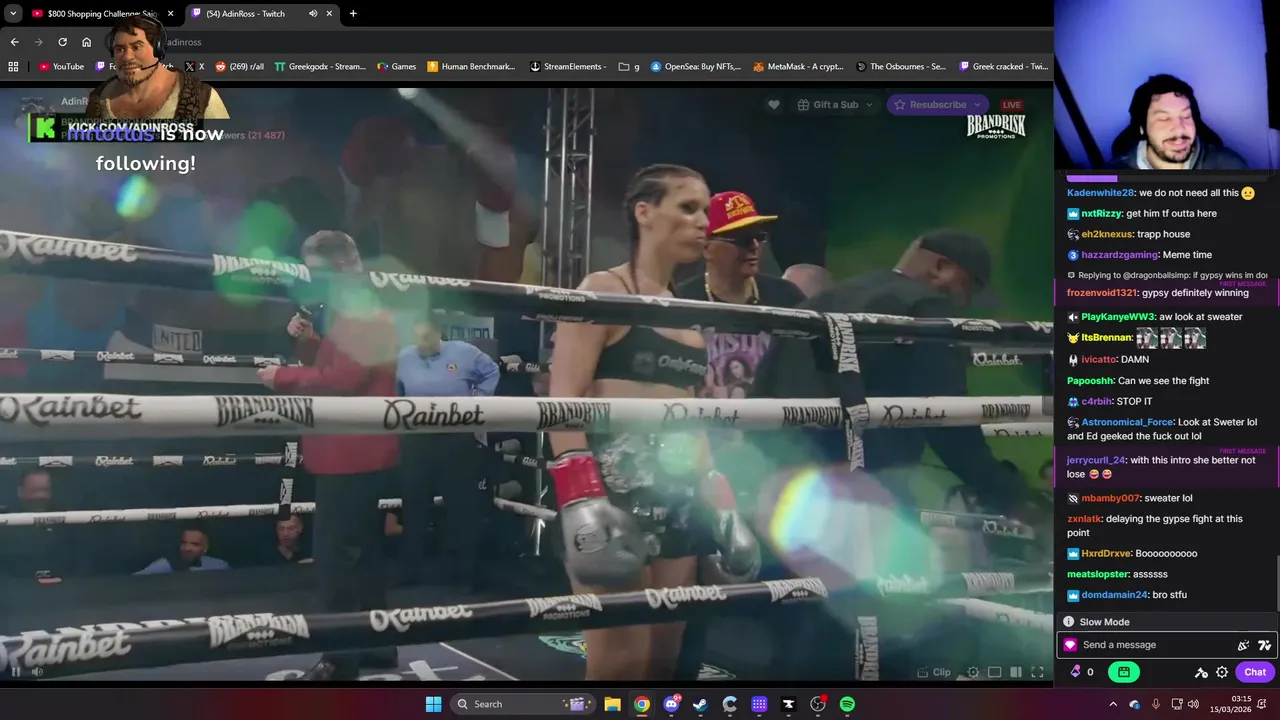Viewport: 1280px width, 720px height.
Task: Open Discord from the taskbar
Action: (671, 704)
